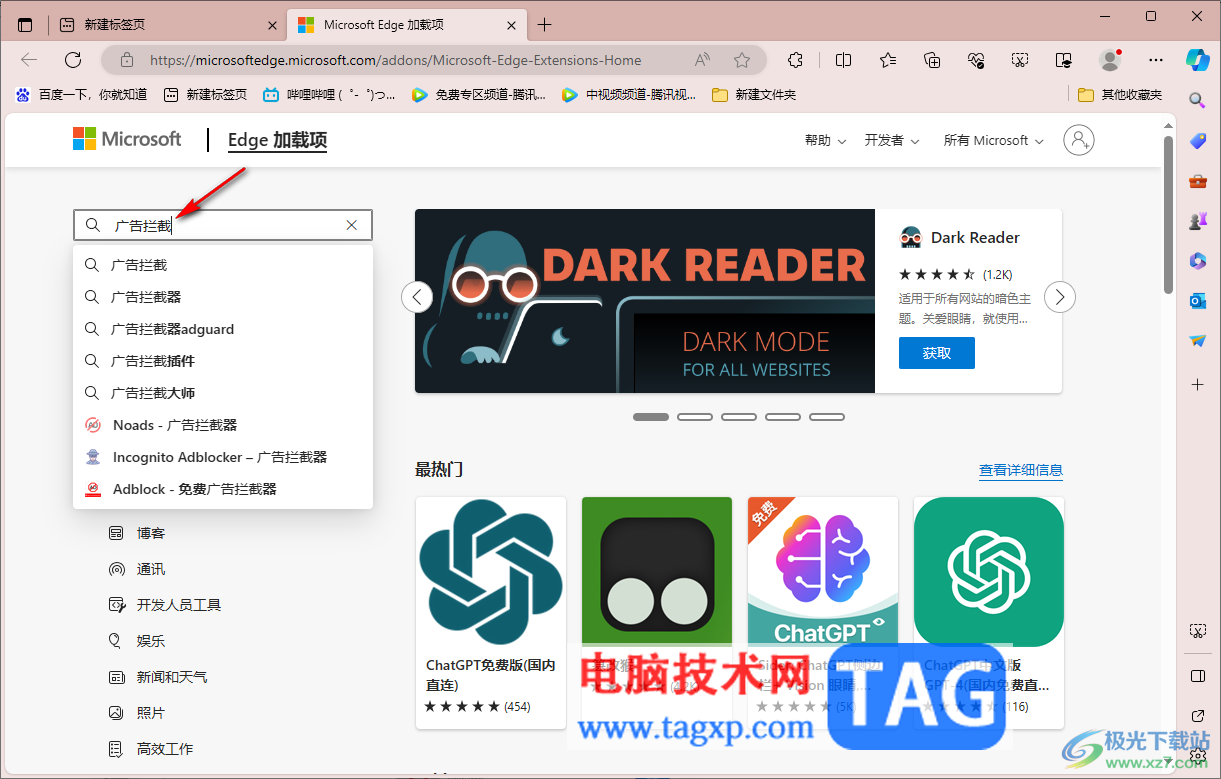Open the browser profile avatar
This screenshot has height=779, width=1221.
tap(1110, 60)
